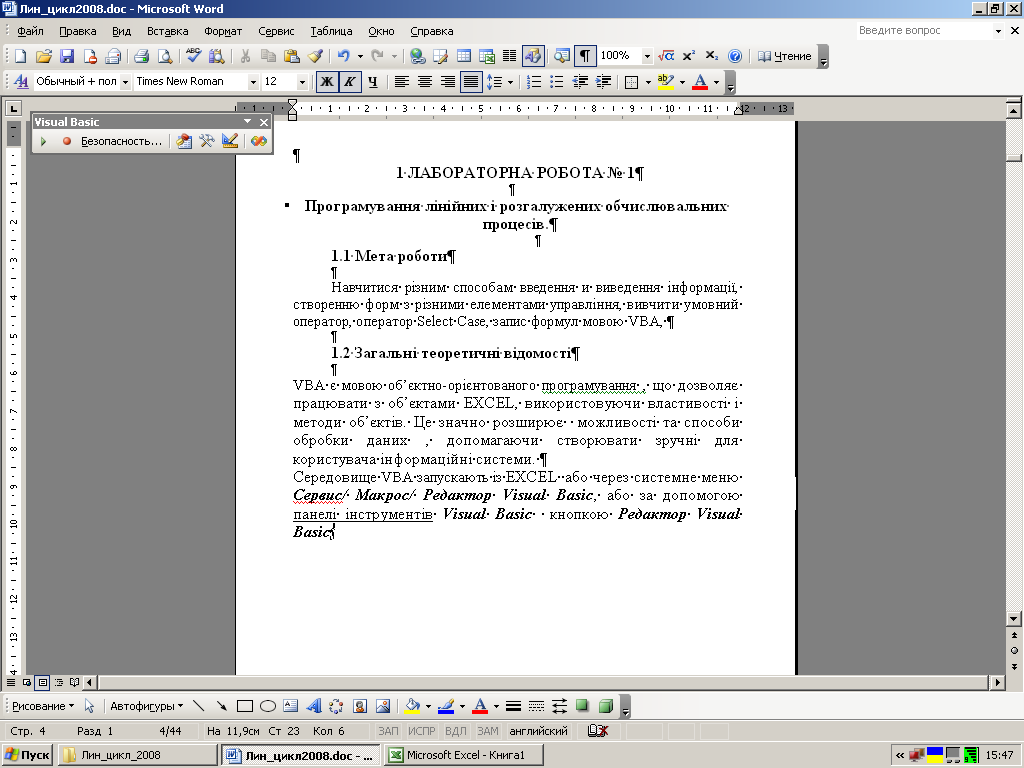
Task: Print the document with the printer icon
Action: 142,57
